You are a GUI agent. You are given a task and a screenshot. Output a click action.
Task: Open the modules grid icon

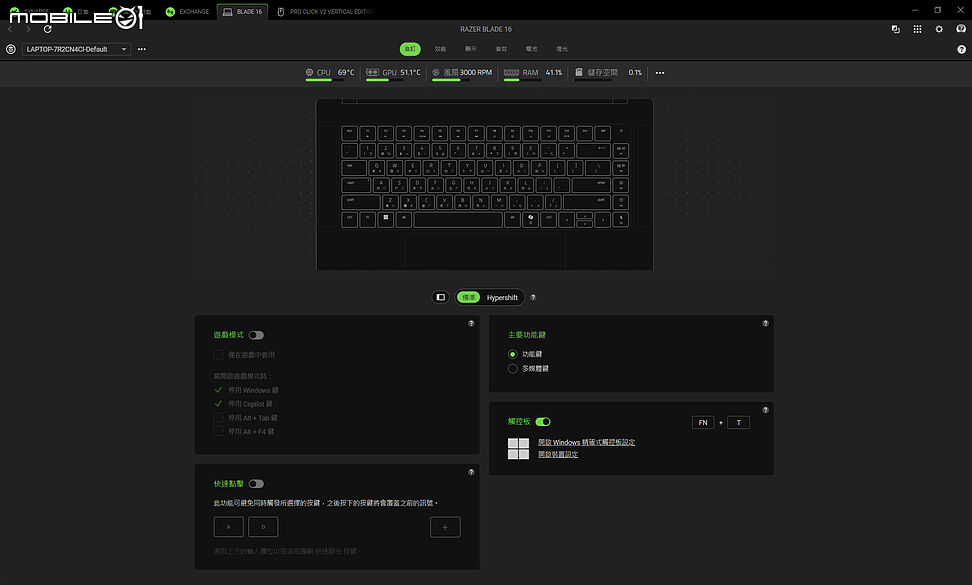(917, 29)
